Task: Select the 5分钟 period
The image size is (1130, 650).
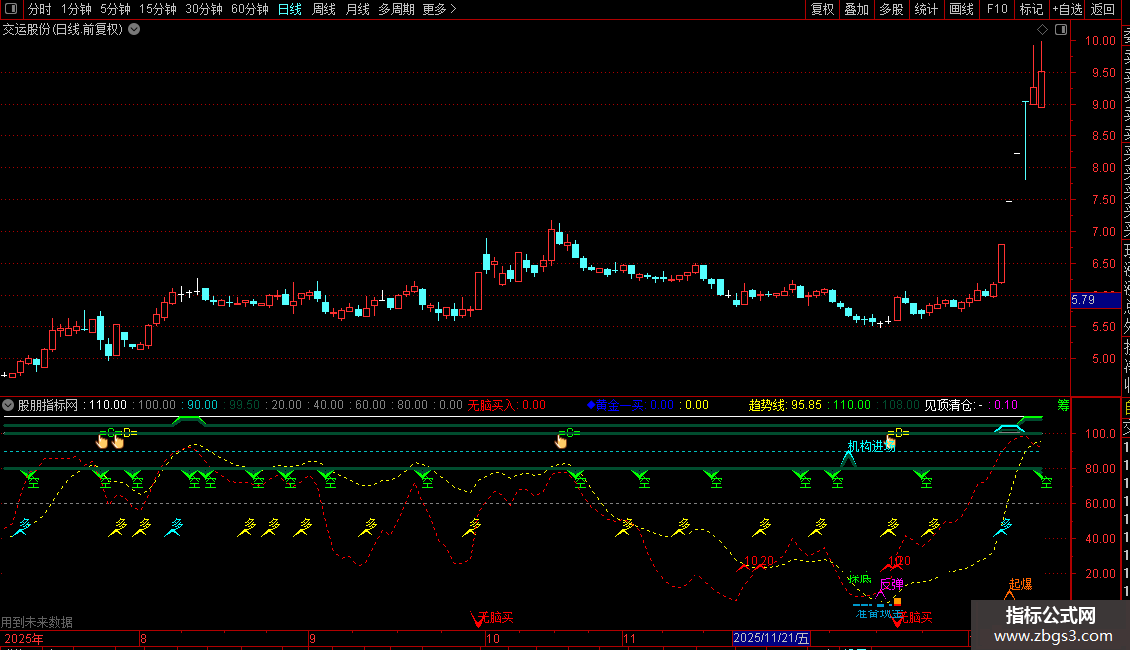Action: coord(115,9)
